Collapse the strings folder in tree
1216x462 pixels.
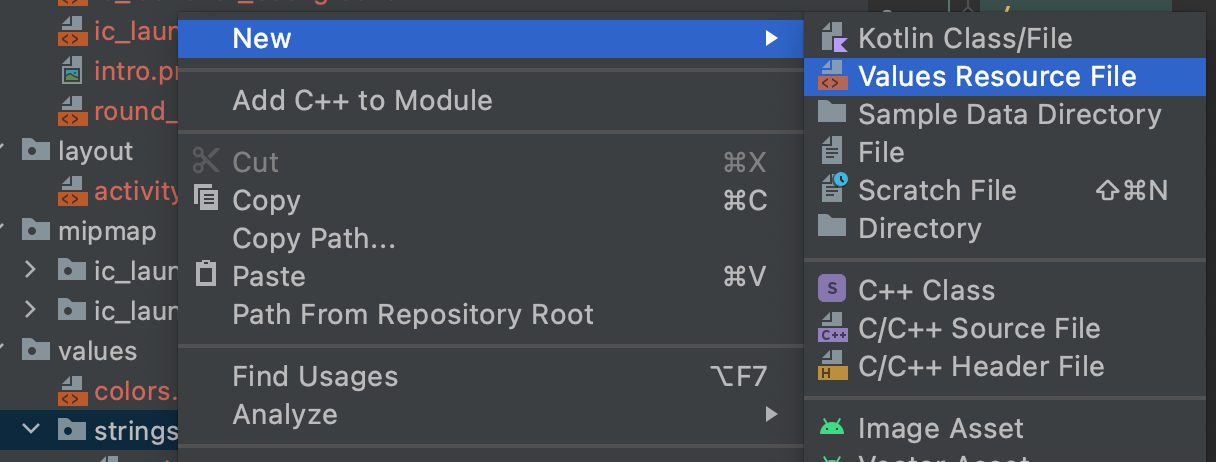[31, 430]
